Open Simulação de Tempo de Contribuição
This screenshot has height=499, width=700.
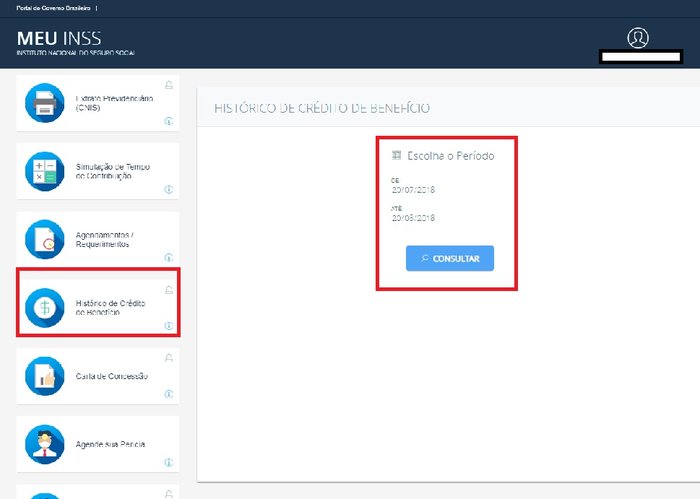tap(112, 171)
